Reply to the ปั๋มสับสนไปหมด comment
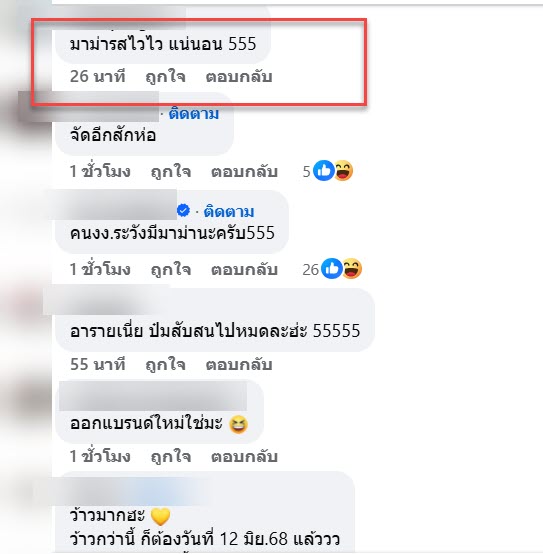The height and width of the screenshot is (554, 543). click(239, 365)
